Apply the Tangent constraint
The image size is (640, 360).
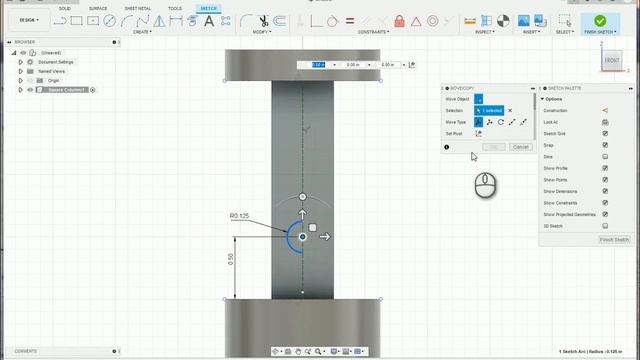coord(333,21)
